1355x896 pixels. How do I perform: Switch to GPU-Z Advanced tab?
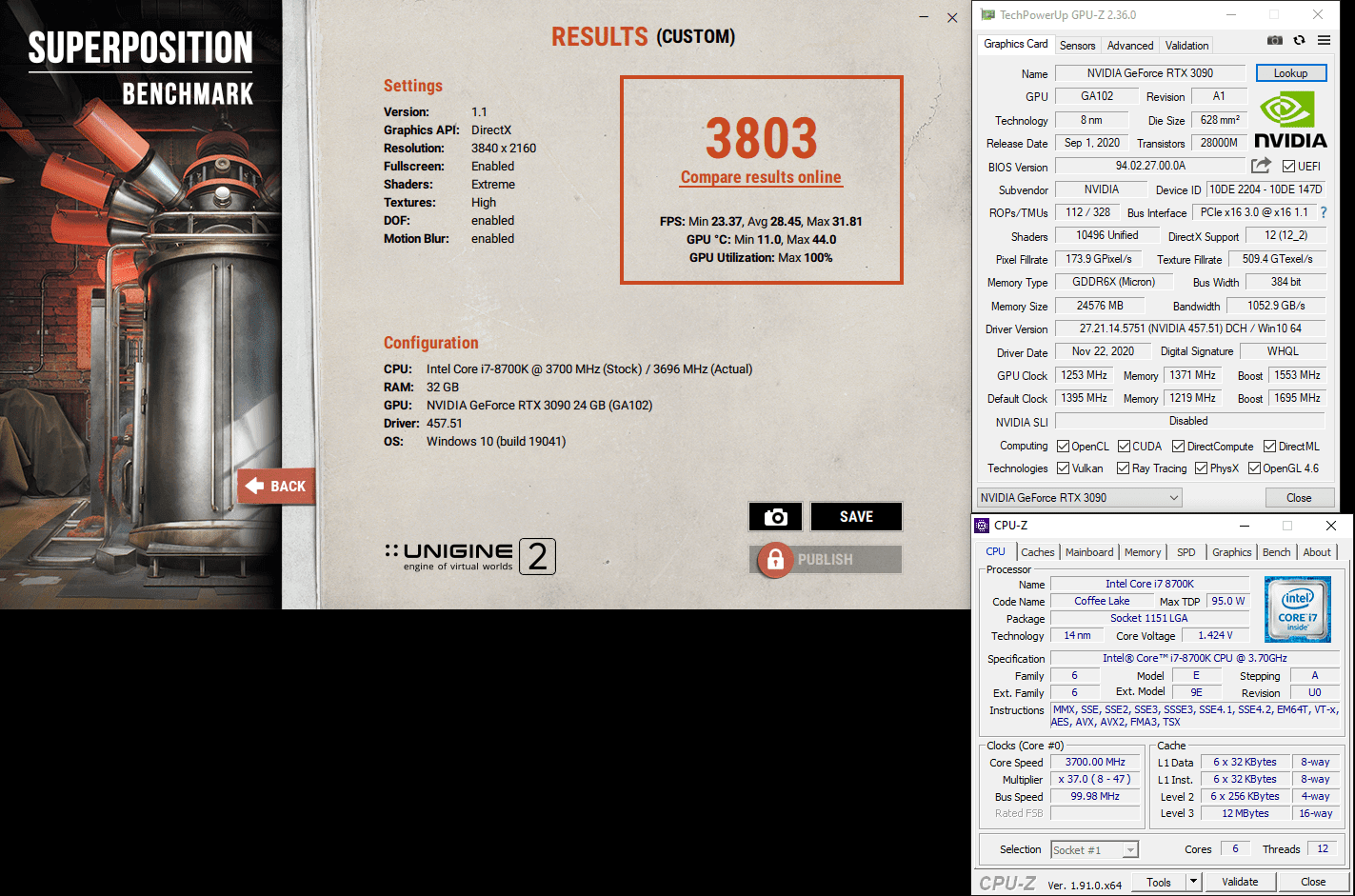[x=1130, y=46]
